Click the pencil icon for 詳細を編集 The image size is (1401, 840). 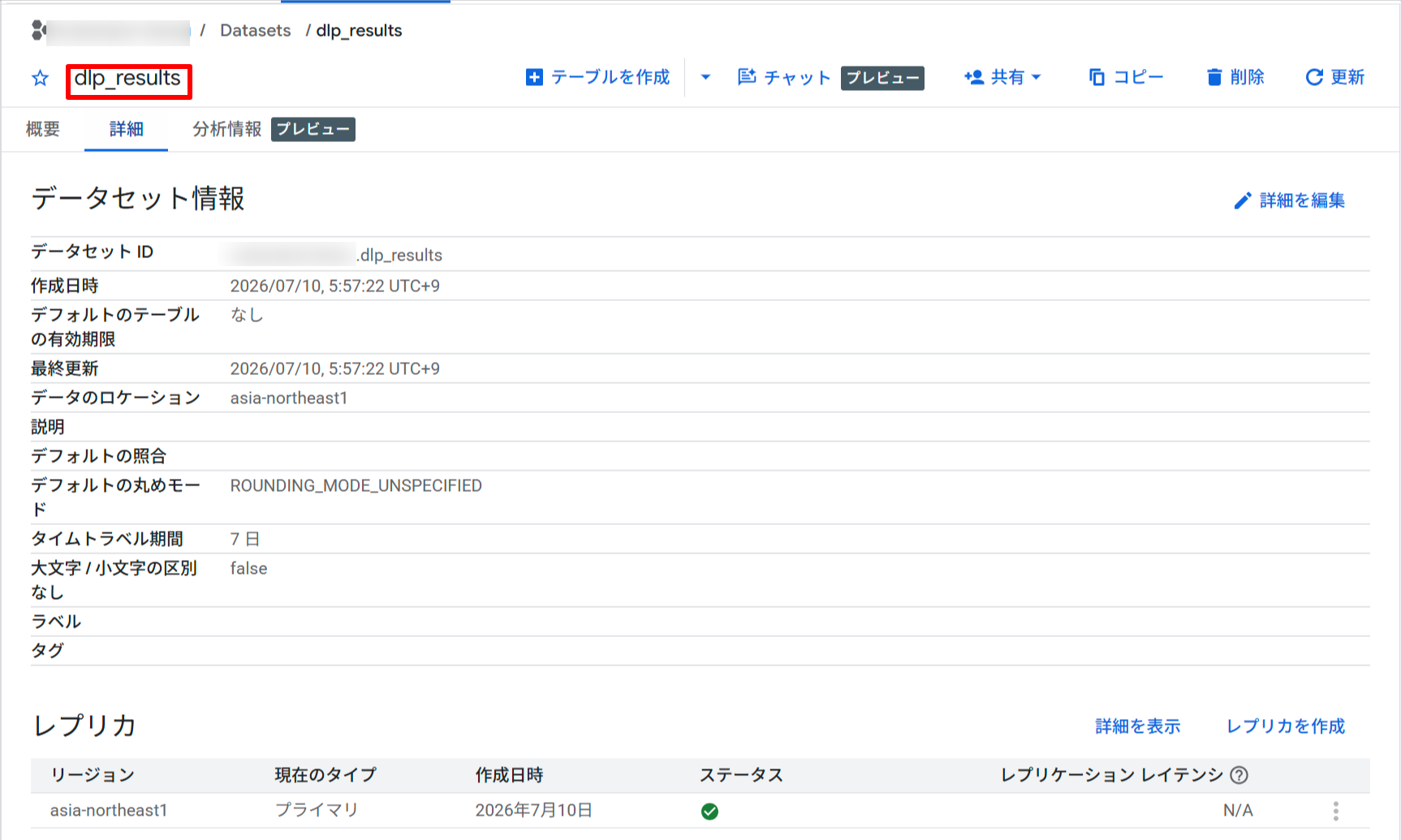pos(1243,200)
